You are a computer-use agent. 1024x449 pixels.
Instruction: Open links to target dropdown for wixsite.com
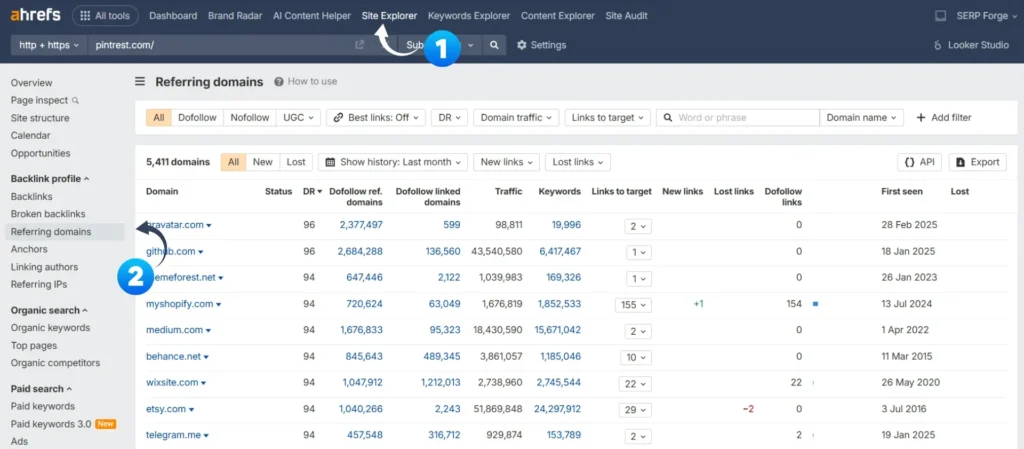(x=635, y=384)
